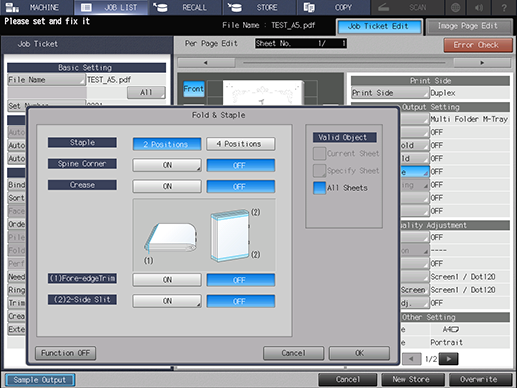Open the output tray setting showing Multi Folder M-Tray
The image size is (517, 388).
414,119
